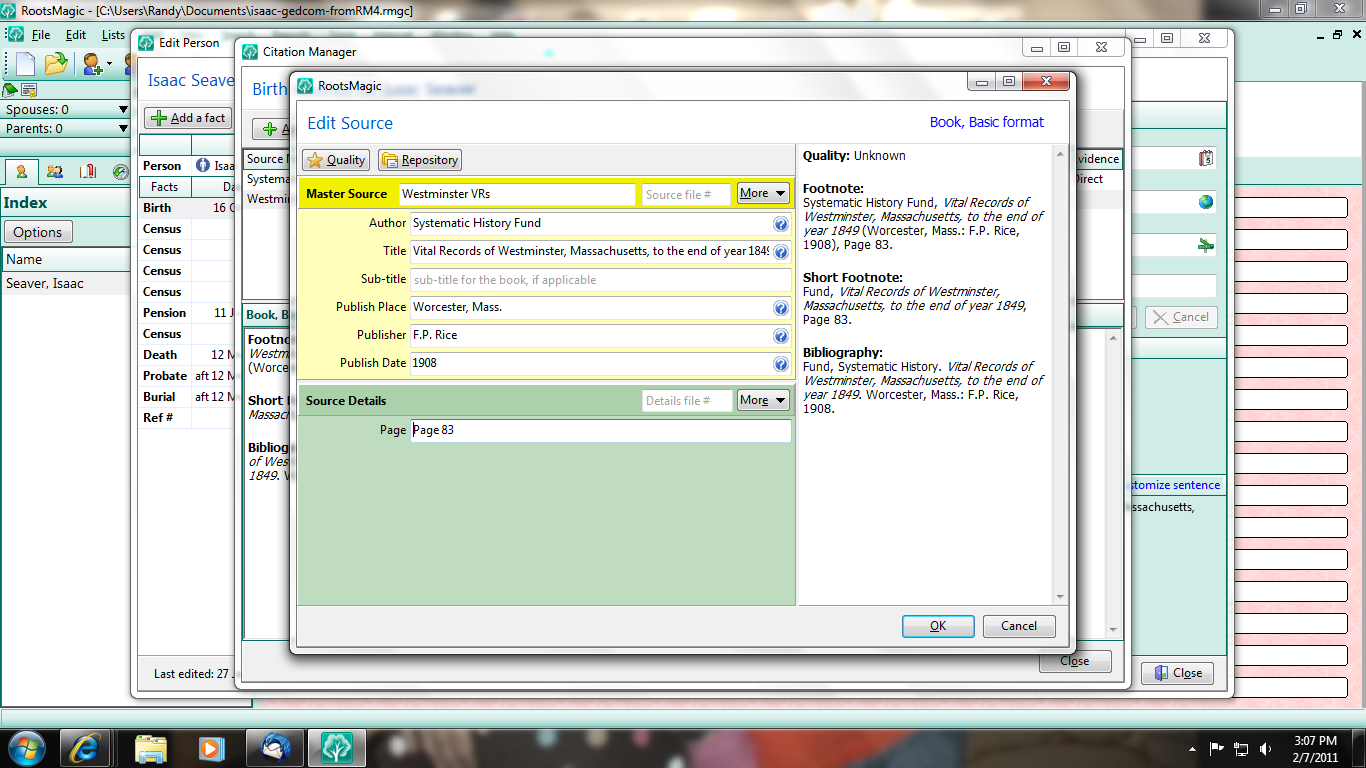Click the Author input field
Screen dimensions: 1366x768
pyautogui.click(x=600, y=223)
